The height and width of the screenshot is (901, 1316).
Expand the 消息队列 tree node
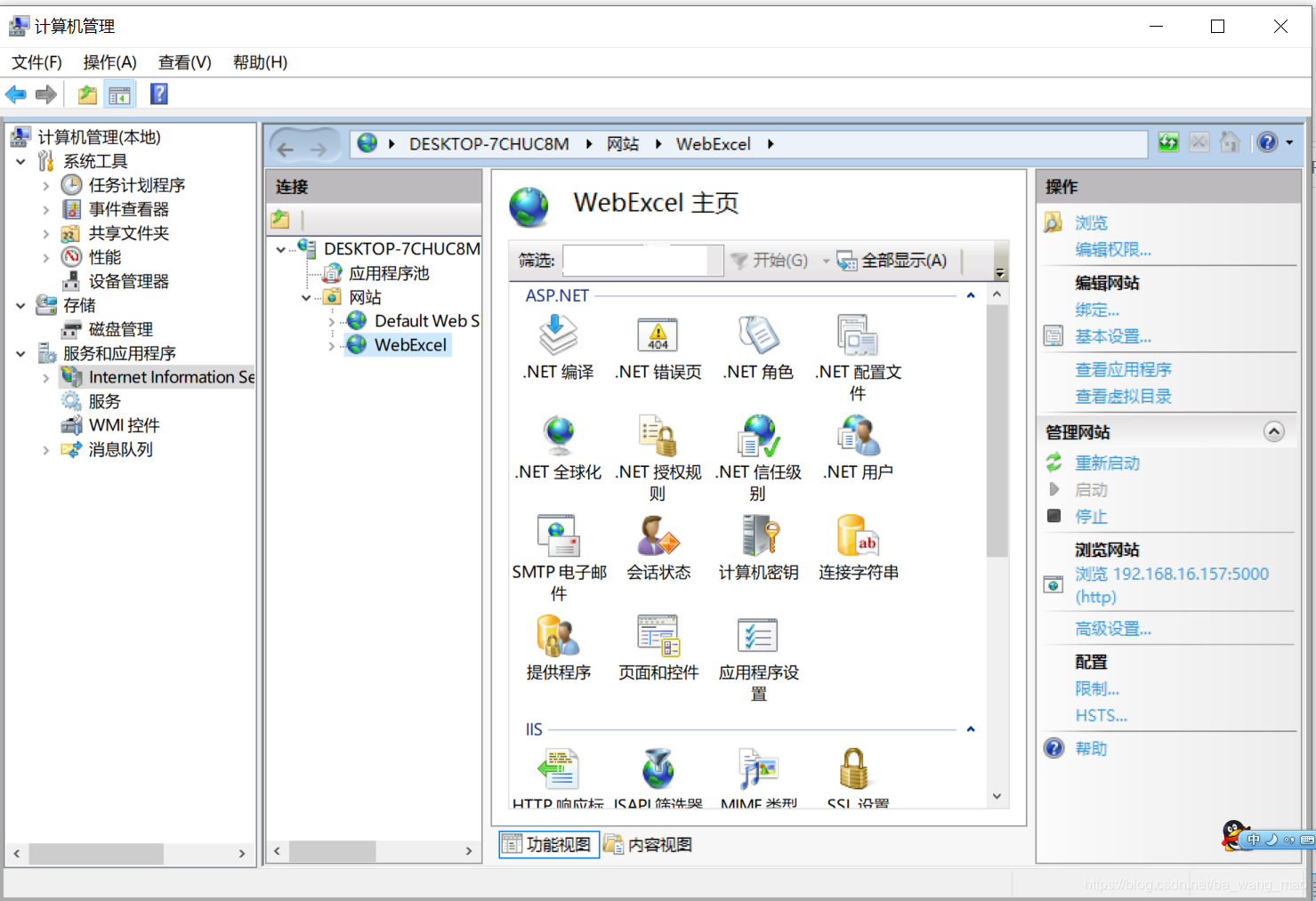pyautogui.click(x=46, y=450)
